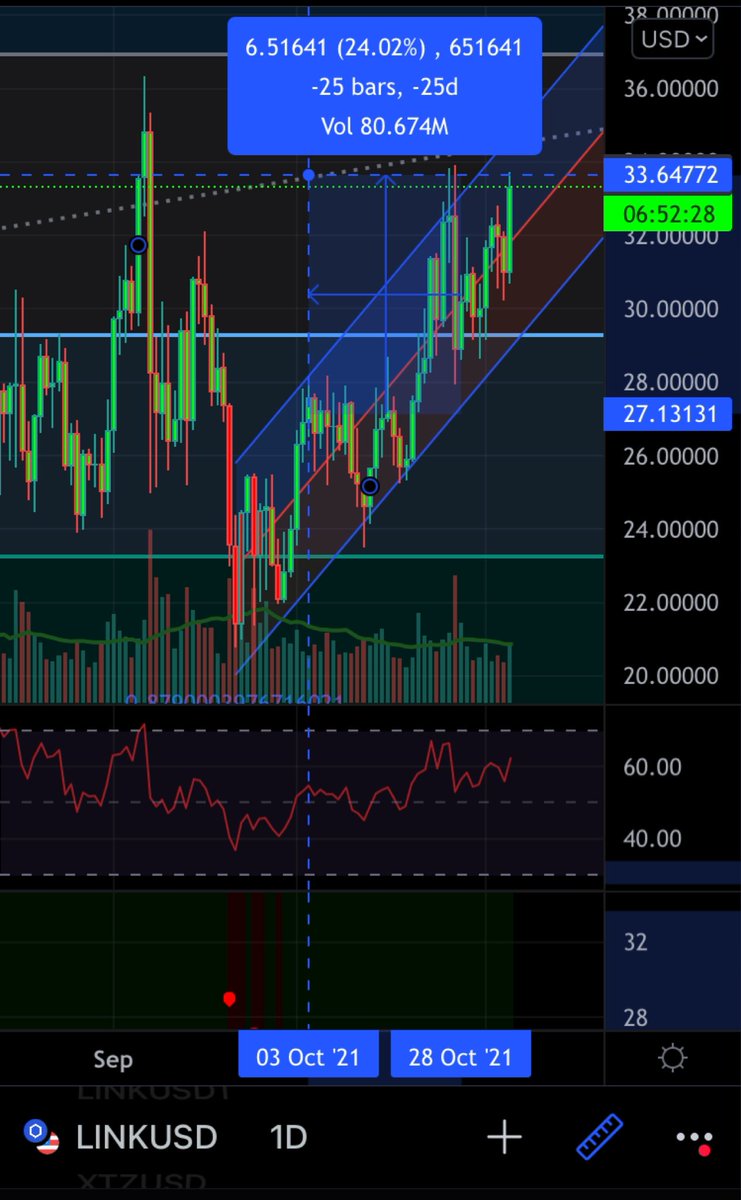Click the 33.64772 price label
The image size is (741, 1200).
coord(669,176)
